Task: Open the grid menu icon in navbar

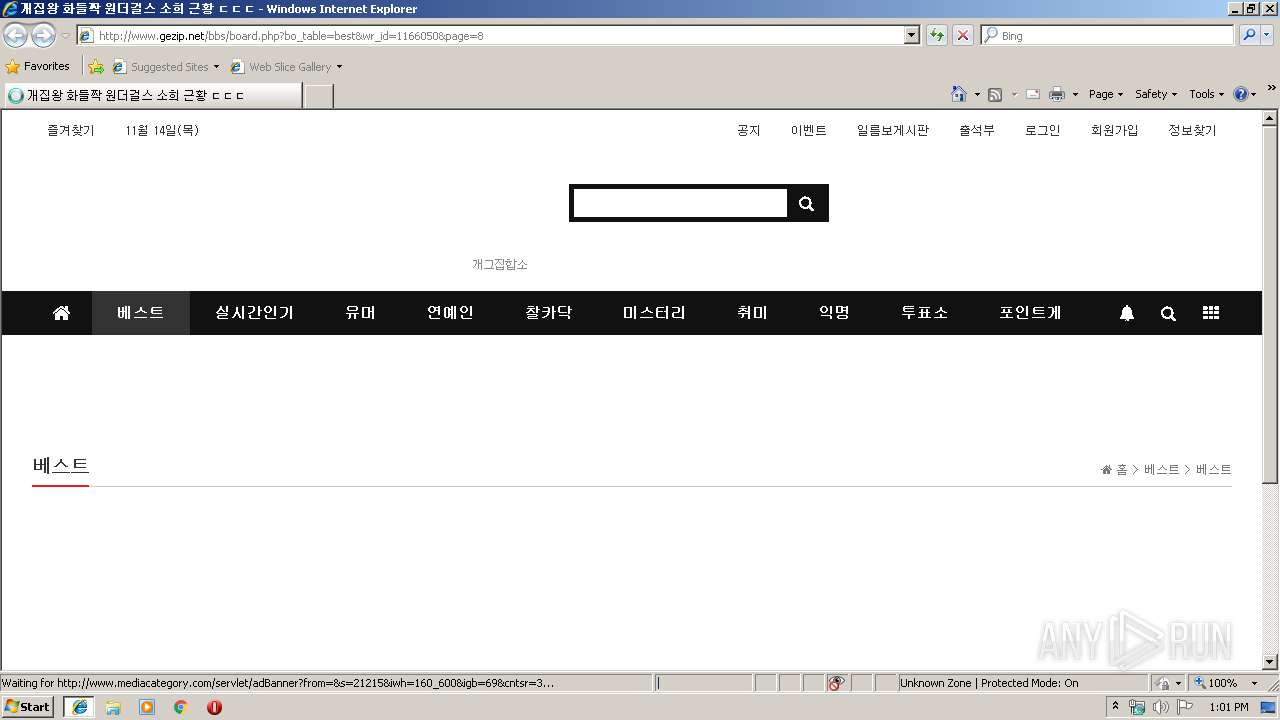Action: [x=1211, y=313]
